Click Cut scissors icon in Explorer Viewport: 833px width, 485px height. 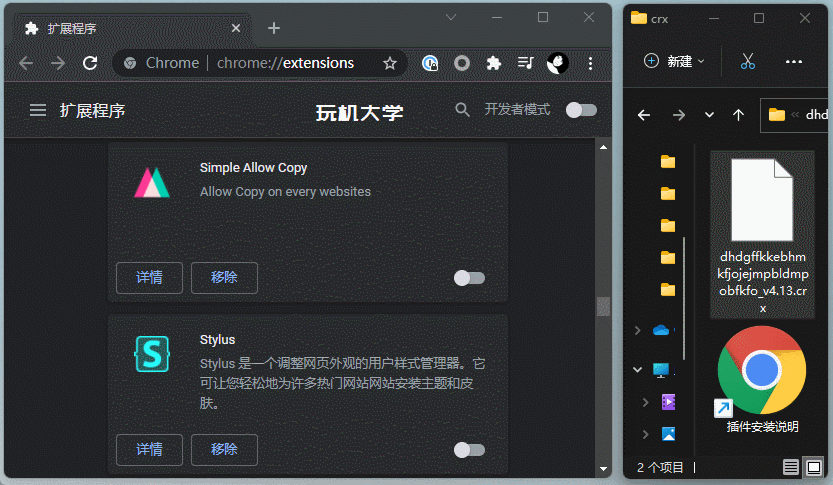tap(747, 62)
